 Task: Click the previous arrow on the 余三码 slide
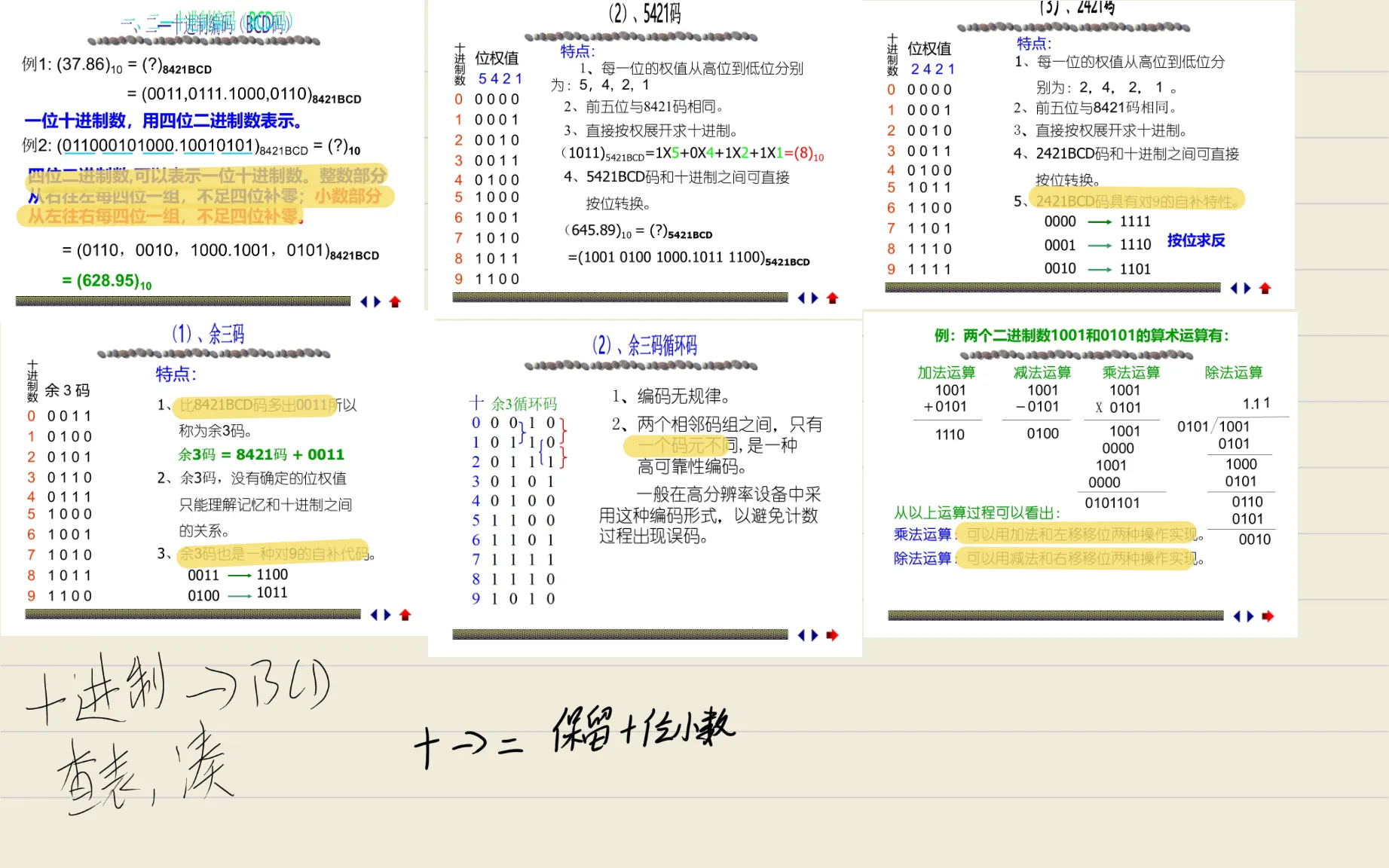click(374, 615)
